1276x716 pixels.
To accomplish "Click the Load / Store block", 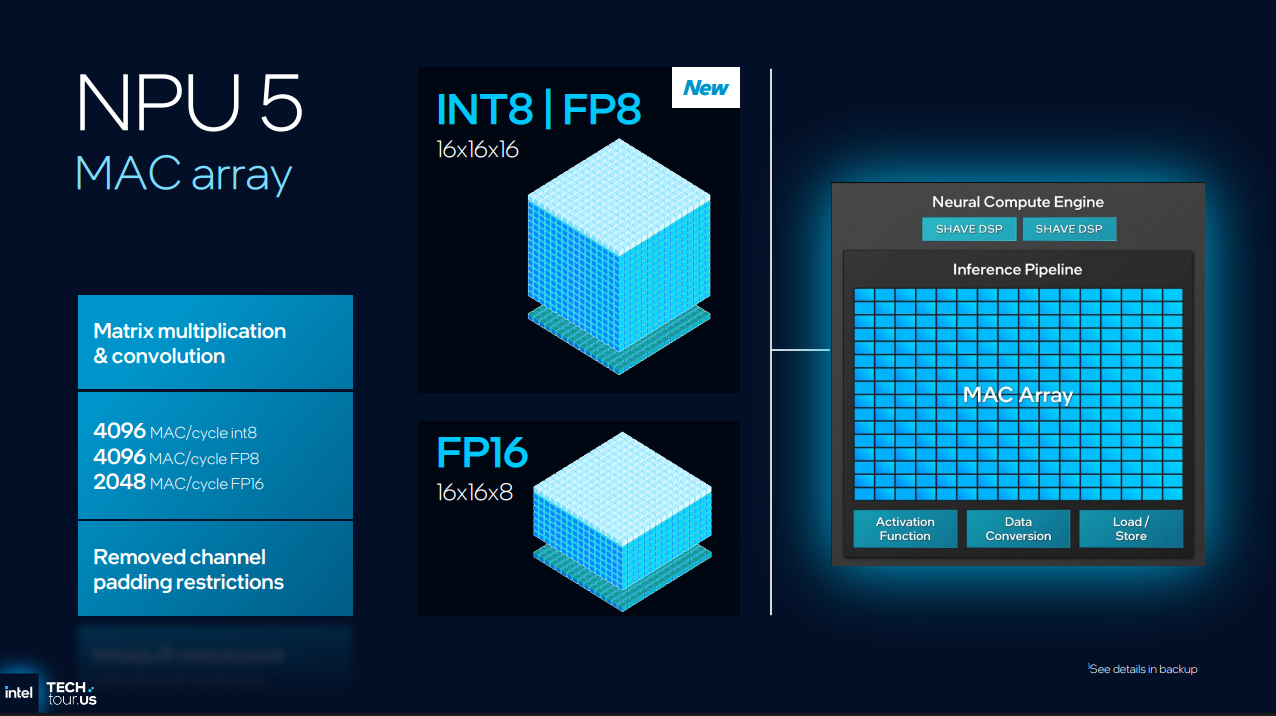I will [1130, 529].
